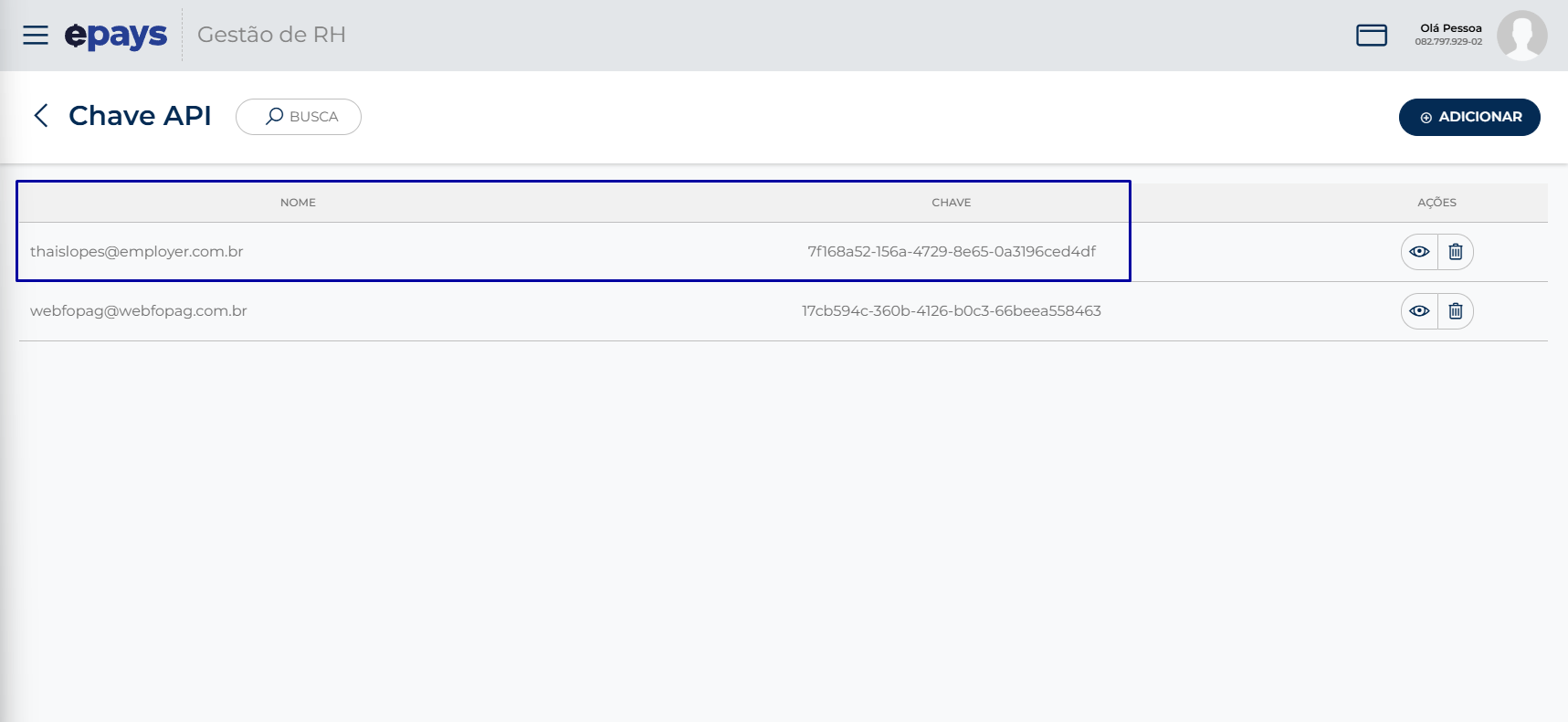Select key 17cb594c-360b-4126-b0c3-66beea558463

[x=952, y=311]
